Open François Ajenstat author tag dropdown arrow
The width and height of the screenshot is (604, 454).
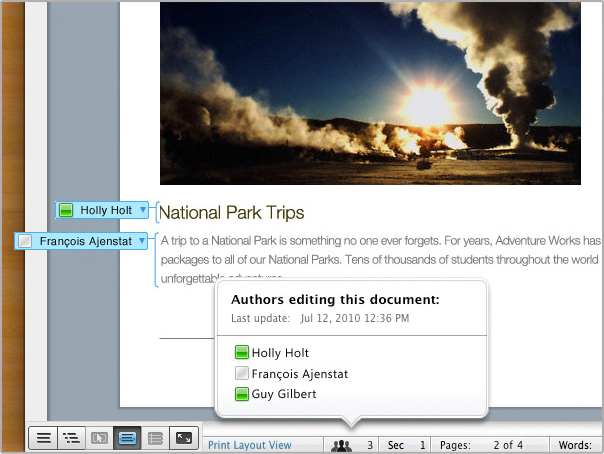point(142,241)
